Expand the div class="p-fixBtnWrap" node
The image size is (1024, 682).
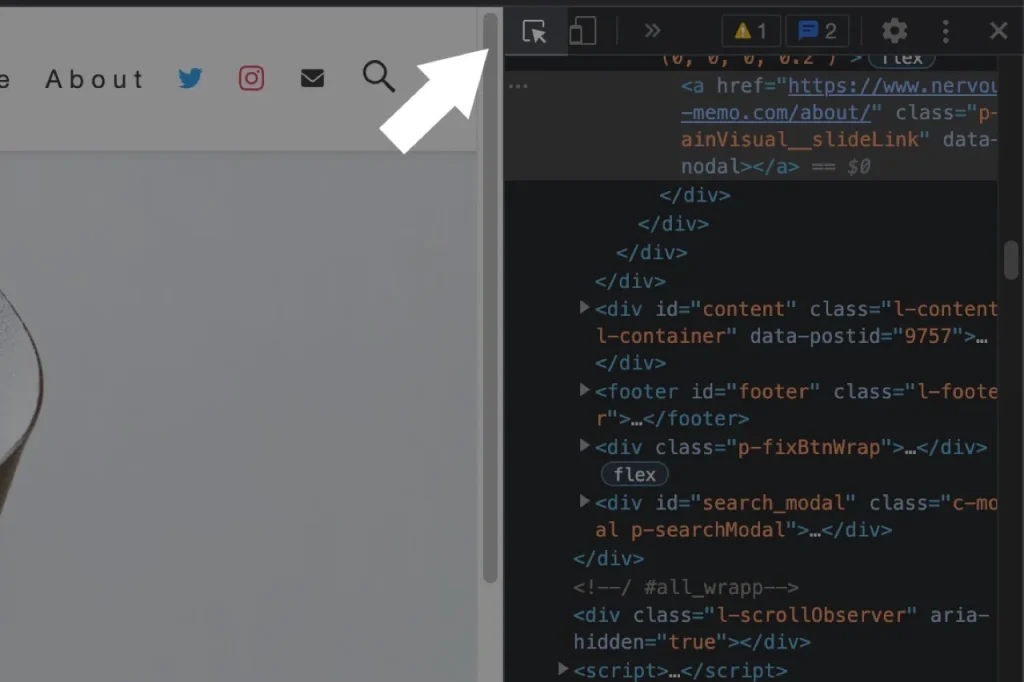584,446
